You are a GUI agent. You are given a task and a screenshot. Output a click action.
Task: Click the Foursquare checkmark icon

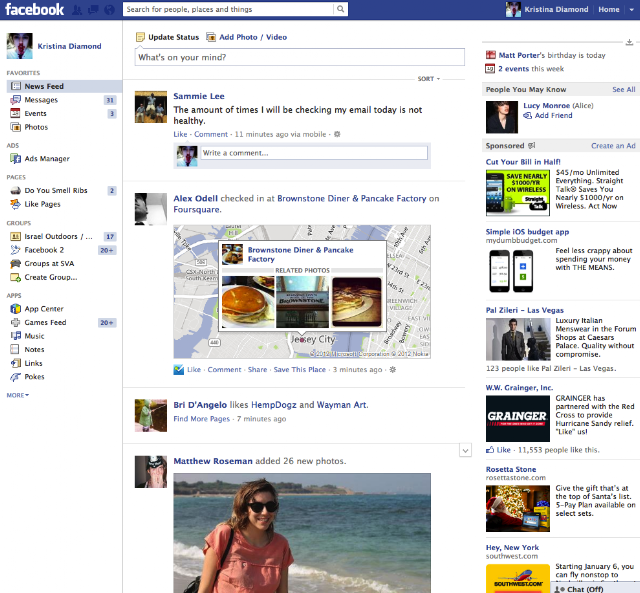pyautogui.click(x=178, y=370)
